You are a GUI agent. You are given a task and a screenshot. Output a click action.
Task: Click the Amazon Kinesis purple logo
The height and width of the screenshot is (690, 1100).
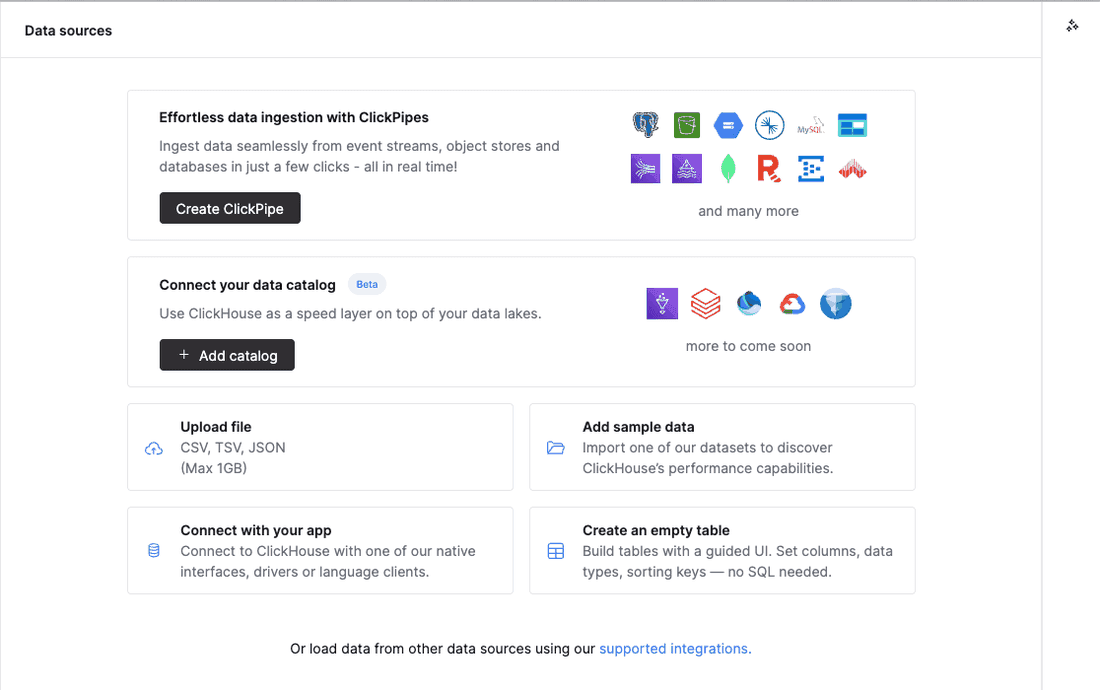pyautogui.click(x=645, y=169)
